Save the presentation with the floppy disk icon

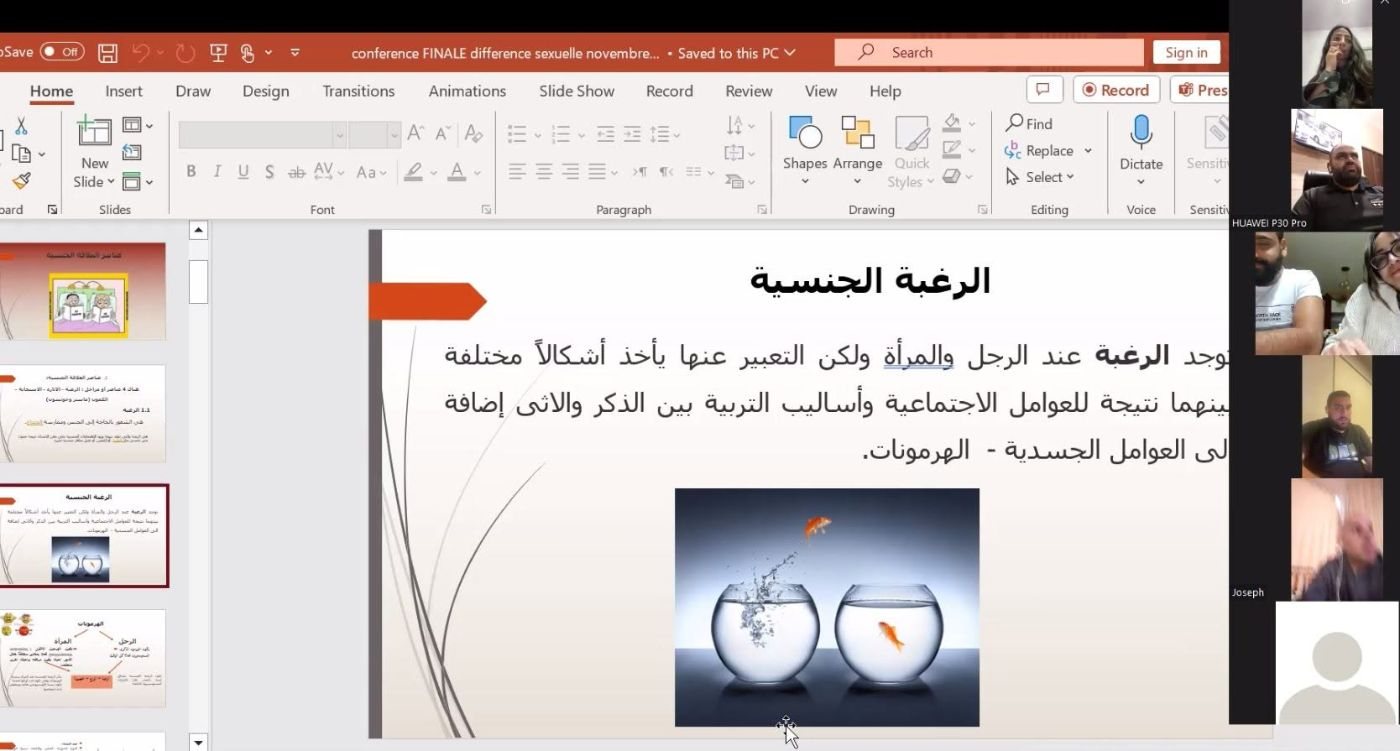point(108,53)
